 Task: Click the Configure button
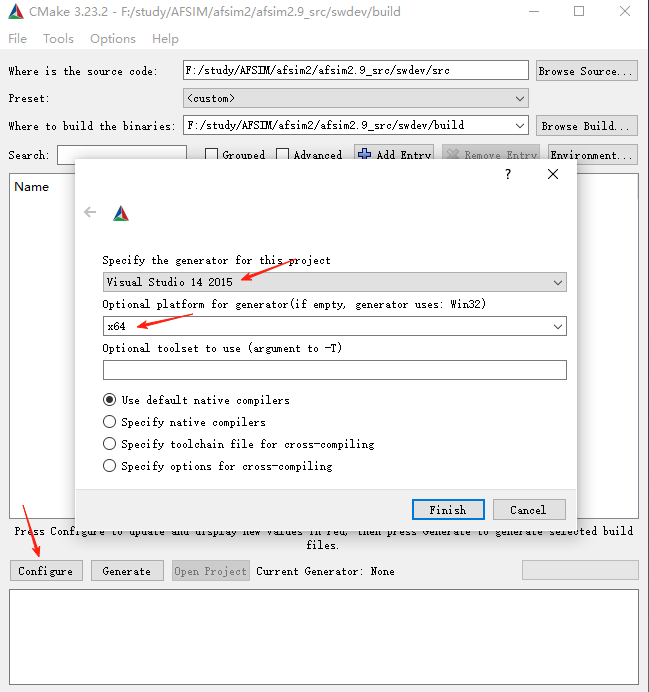(46, 571)
